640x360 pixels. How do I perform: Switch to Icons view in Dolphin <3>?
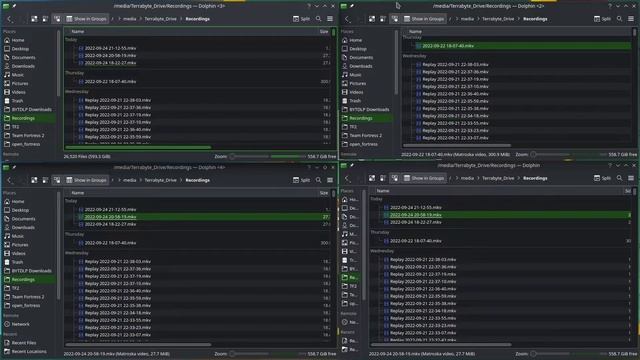pyautogui.click(x=34, y=19)
